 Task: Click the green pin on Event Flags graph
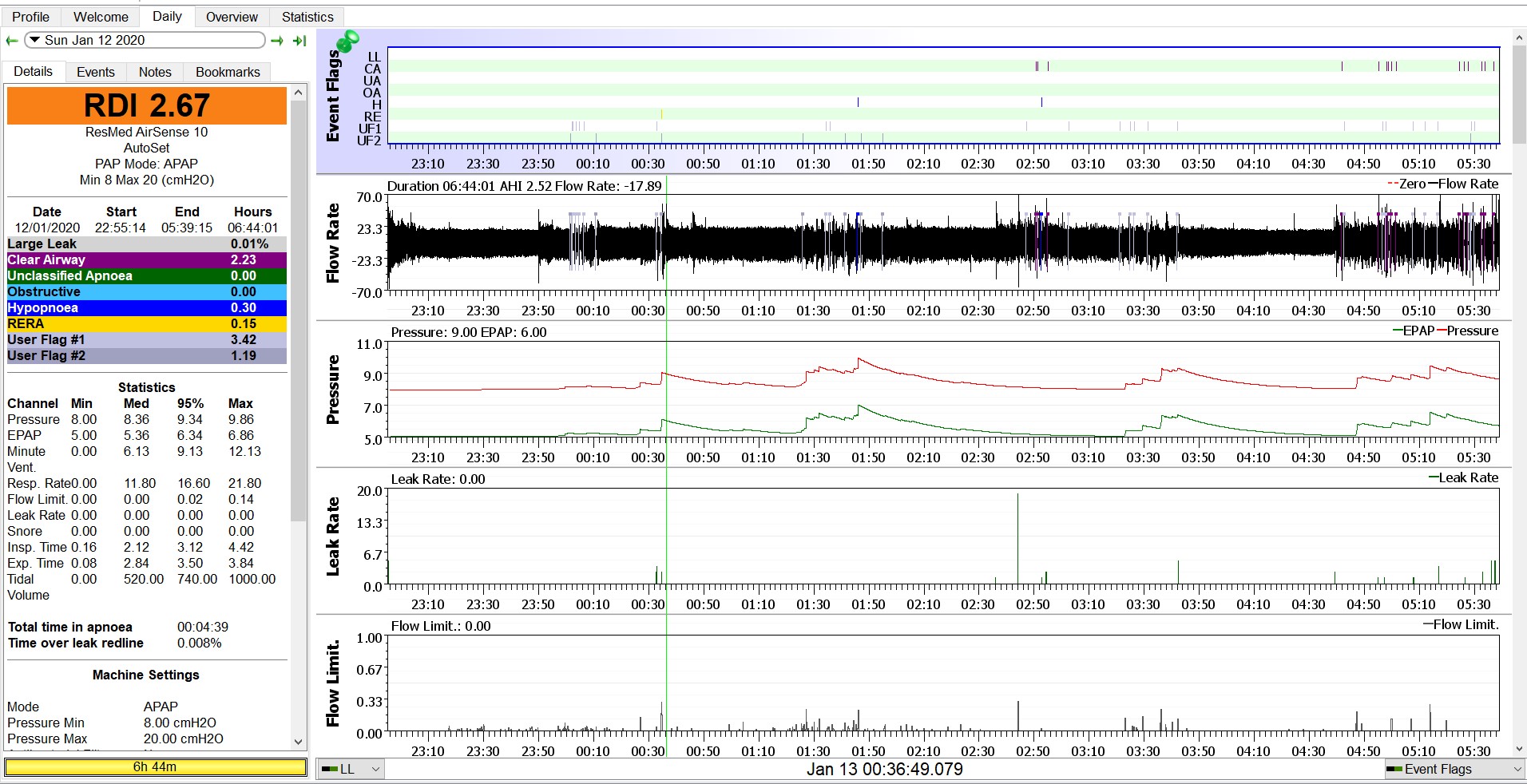pyautogui.click(x=348, y=41)
